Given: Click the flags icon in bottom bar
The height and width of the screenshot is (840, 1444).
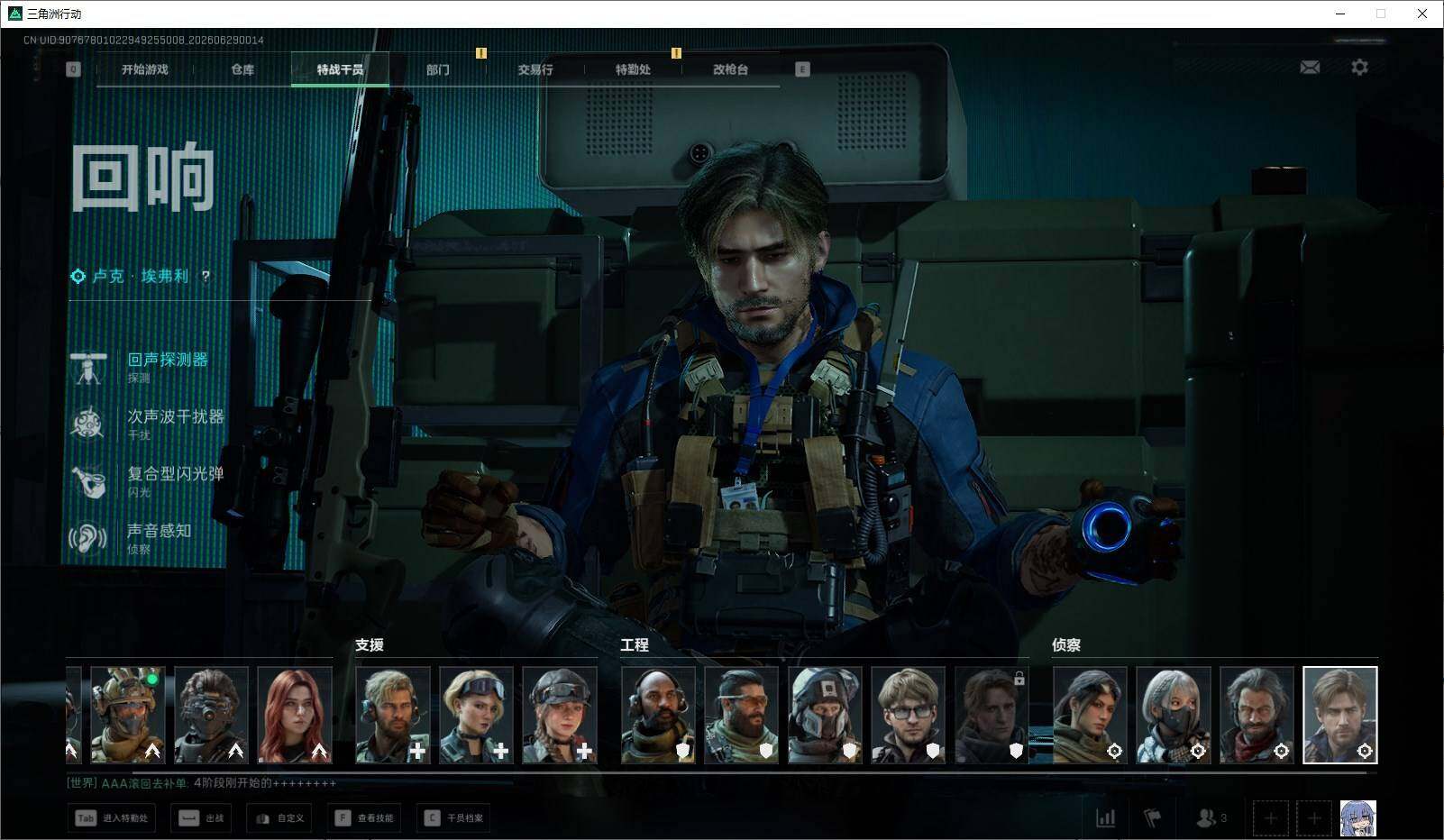Looking at the screenshot, I should pyautogui.click(x=1153, y=817).
